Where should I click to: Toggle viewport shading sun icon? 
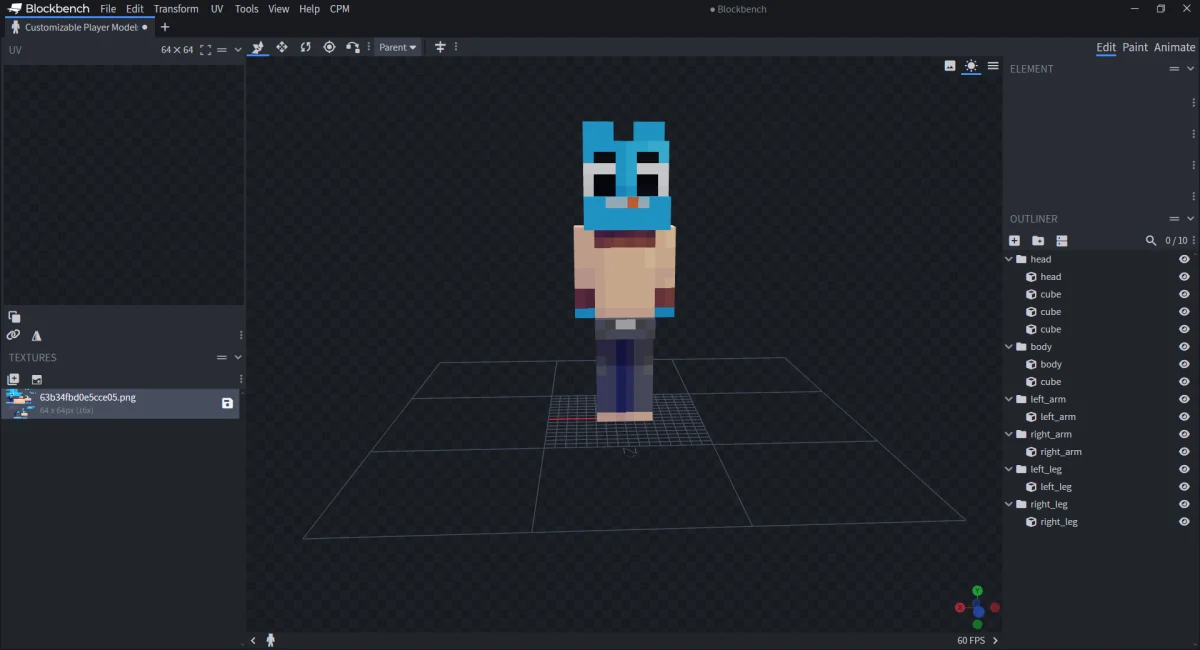971,66
